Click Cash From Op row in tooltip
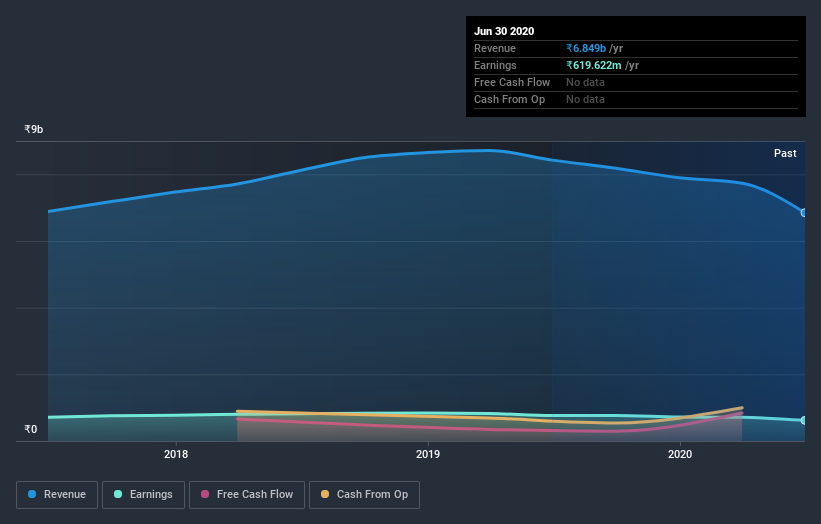The width and height of the screenshot is (821, 524). click(636, 99)
